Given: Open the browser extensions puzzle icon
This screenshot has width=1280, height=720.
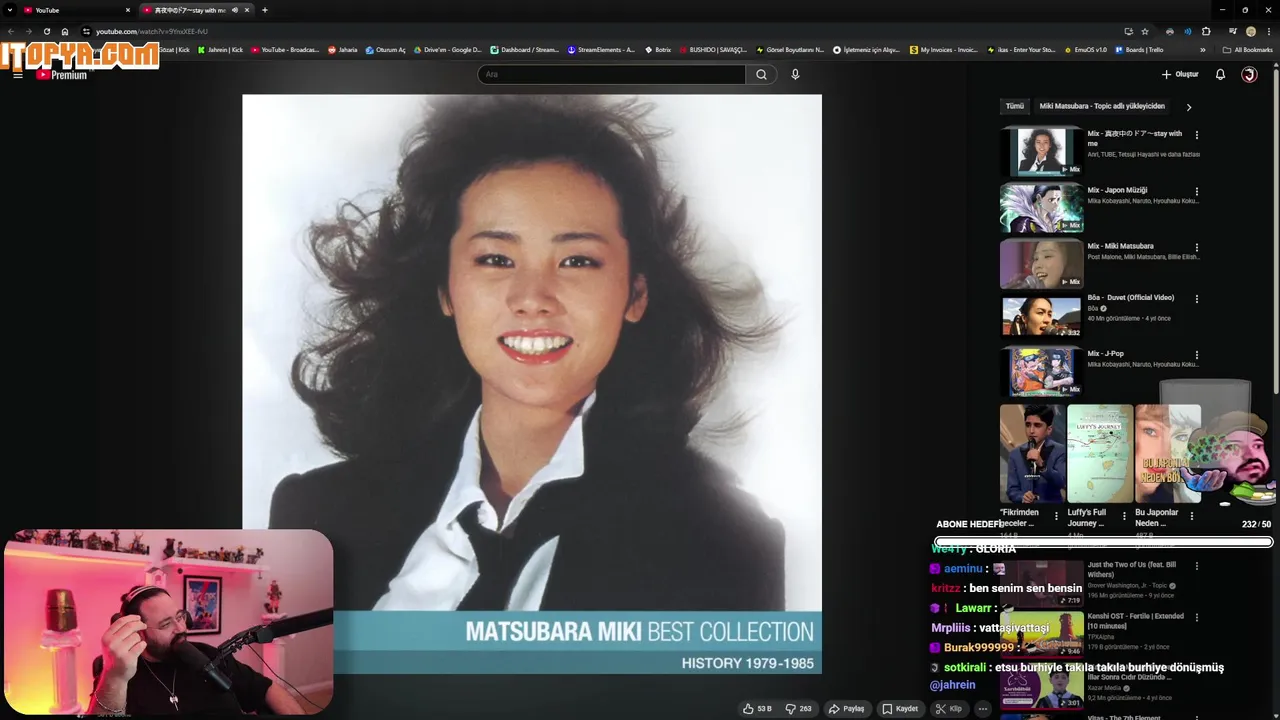Looking at the screenshot, I should (x=1206, y=31).
